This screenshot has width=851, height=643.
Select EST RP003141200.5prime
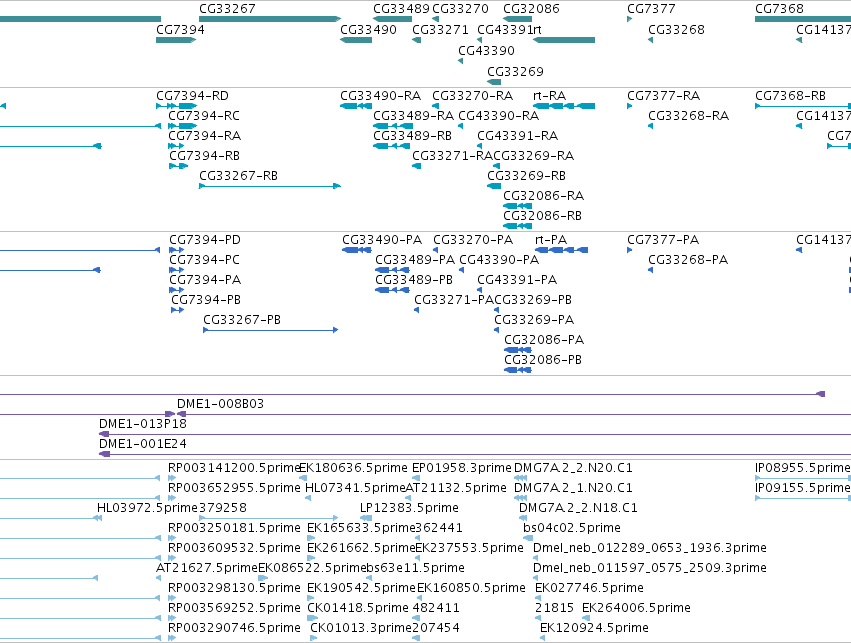pyautogui.click(x=234, y=468)
